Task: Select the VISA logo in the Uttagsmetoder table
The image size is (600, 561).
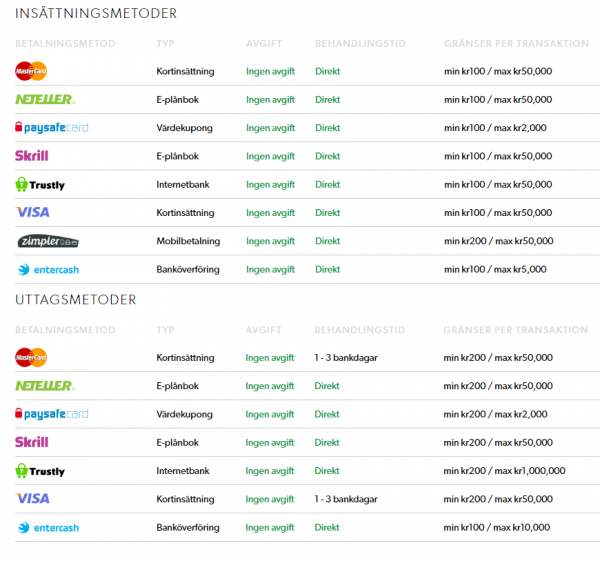Action: coord(32,498)
